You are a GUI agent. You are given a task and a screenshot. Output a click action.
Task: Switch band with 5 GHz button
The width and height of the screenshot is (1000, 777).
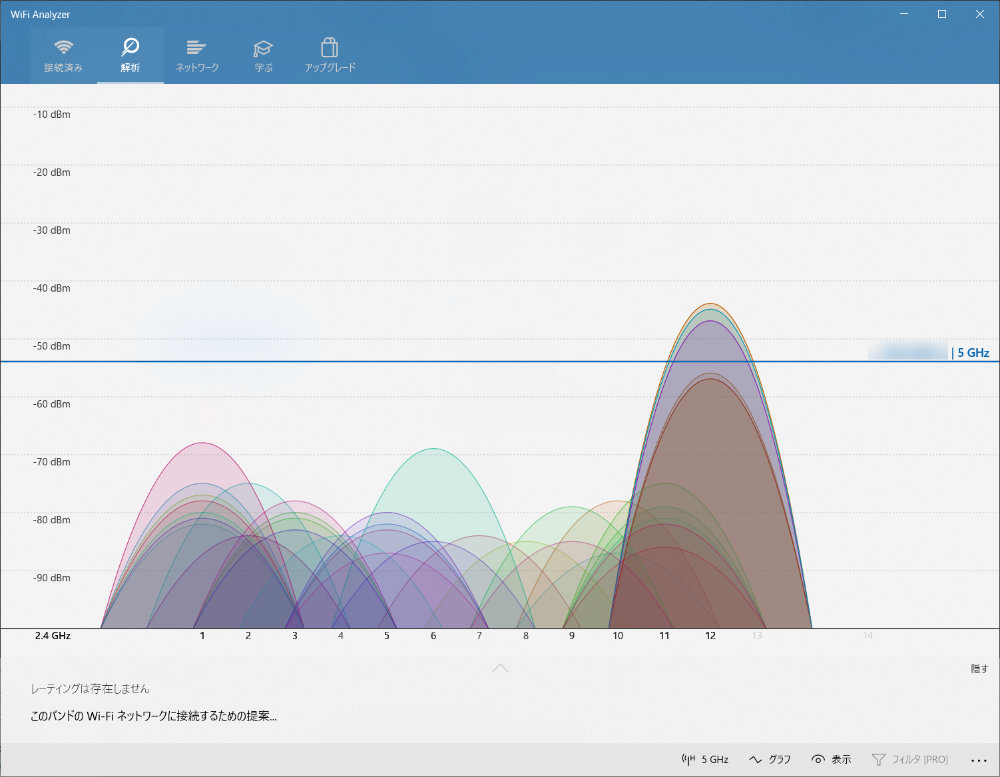coord(705,759)
